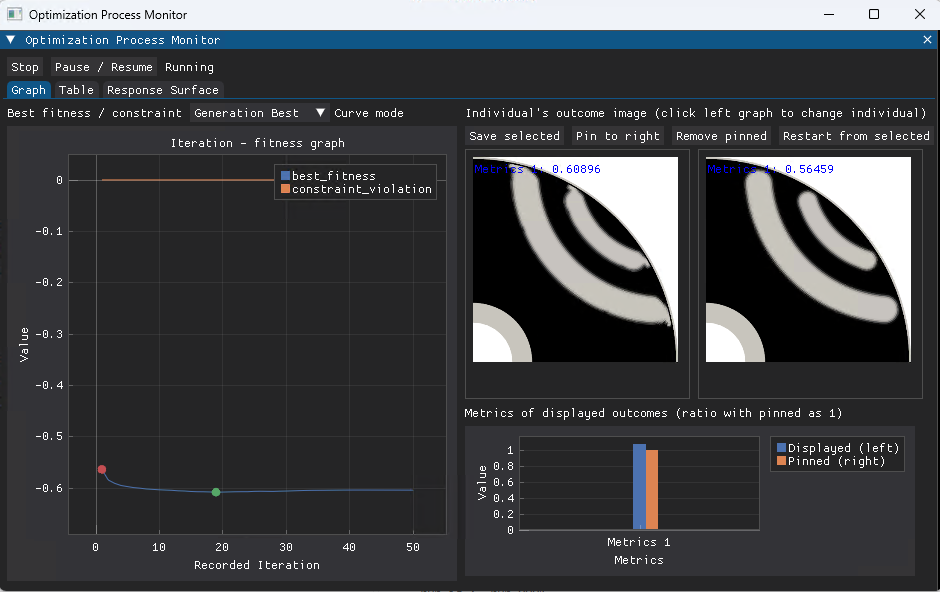940x592 pixels.
Task: Close the application window
Action: [x=920, y=14]
